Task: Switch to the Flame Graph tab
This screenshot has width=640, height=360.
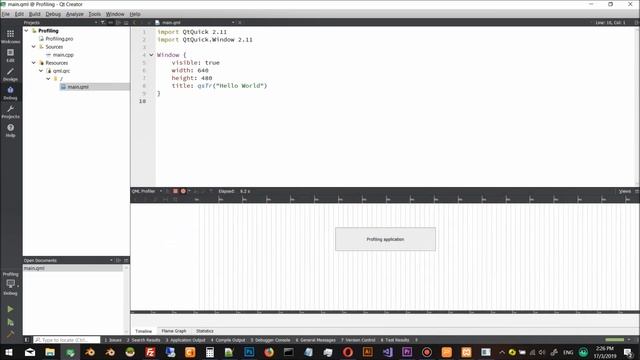Action: [x=174, y=331]
